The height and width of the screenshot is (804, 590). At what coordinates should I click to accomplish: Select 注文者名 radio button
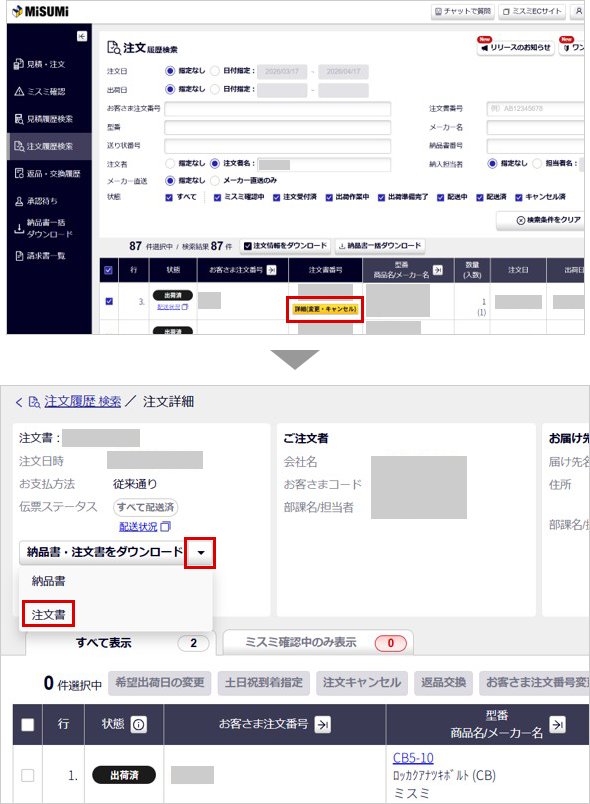215,164
